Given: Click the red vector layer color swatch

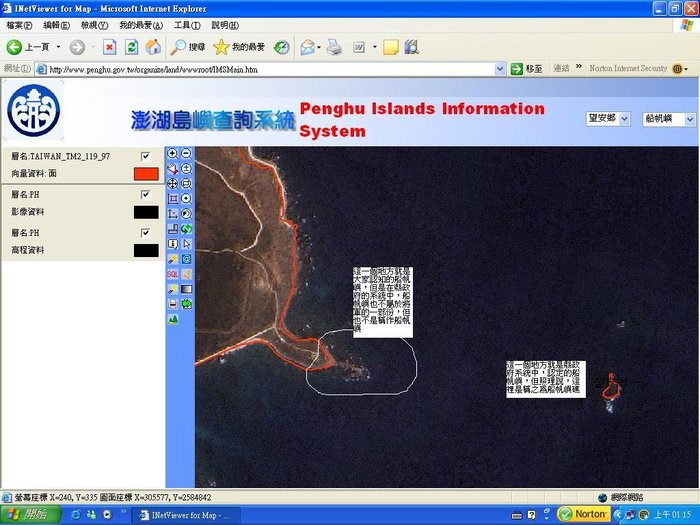Looking at the screenshot, I should tap(146, 174).
